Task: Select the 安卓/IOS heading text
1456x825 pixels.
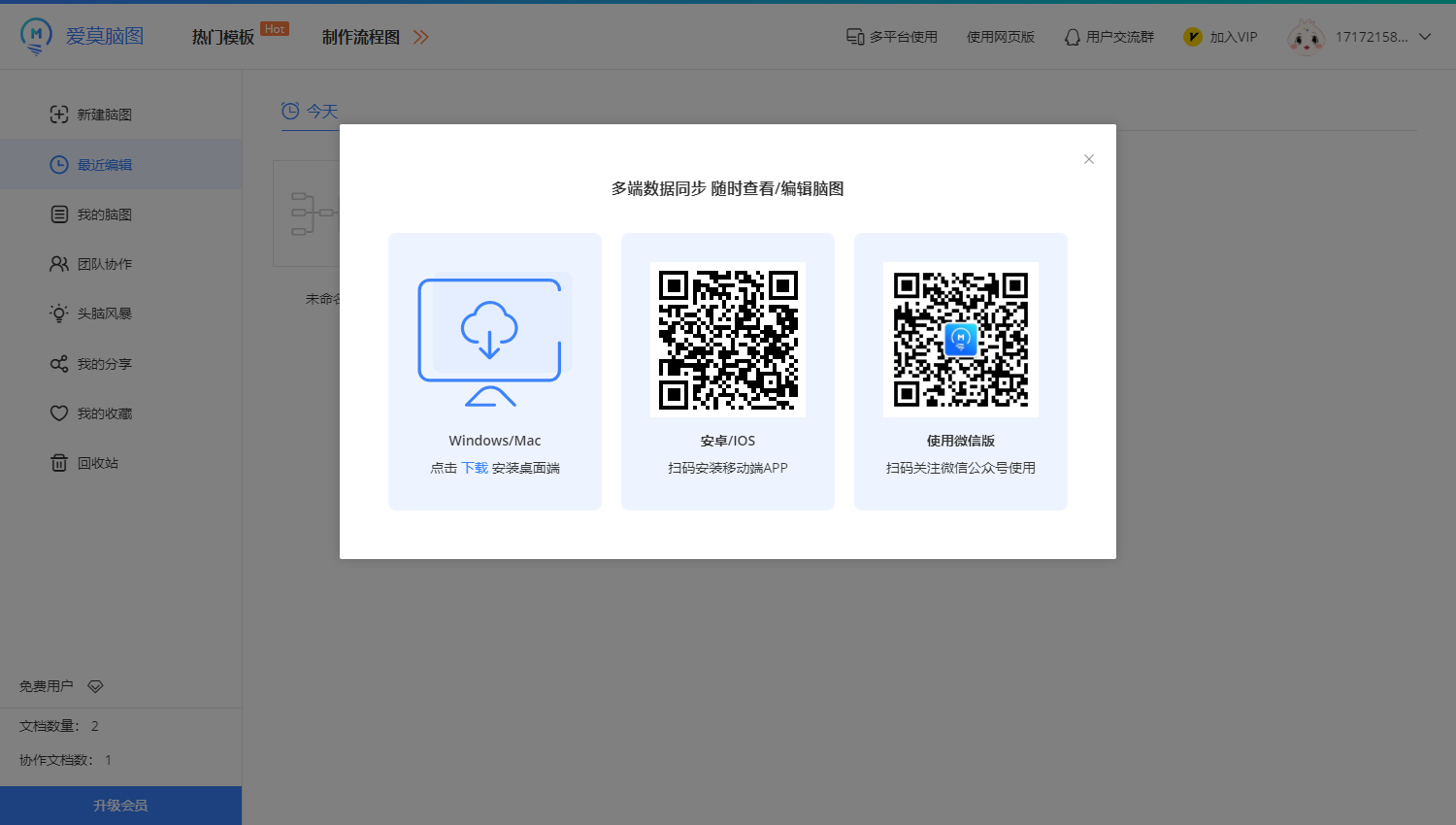Action: coord(728,441)
